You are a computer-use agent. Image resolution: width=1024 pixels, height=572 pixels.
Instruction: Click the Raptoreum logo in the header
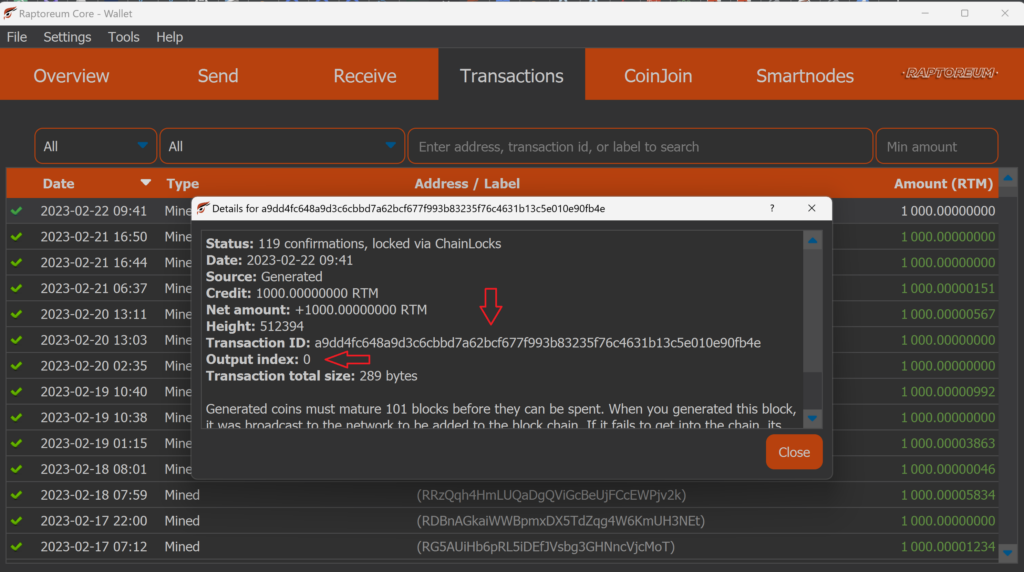tap(950, 72)
